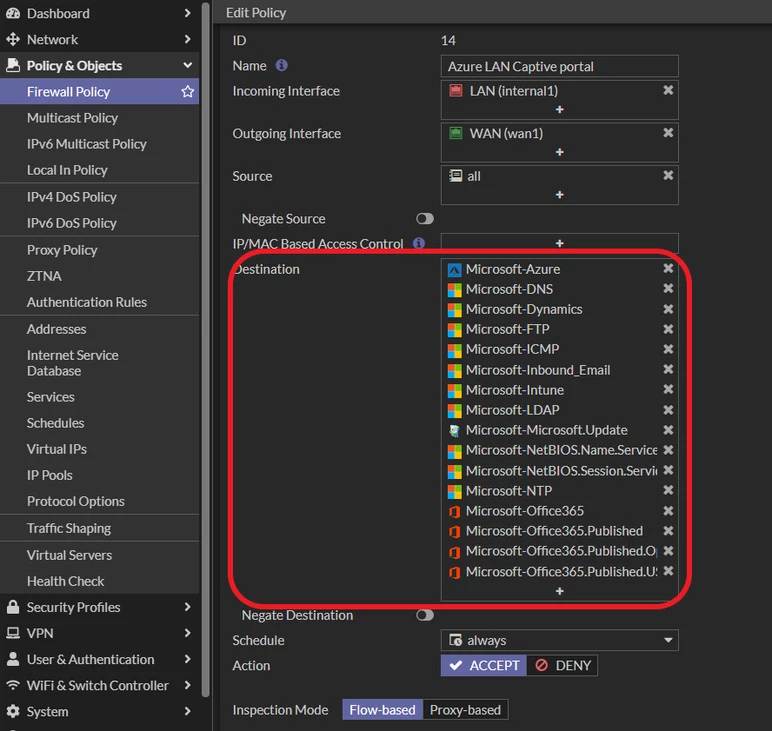Click the System gear icon
The image size is (772, 731).
13,711
